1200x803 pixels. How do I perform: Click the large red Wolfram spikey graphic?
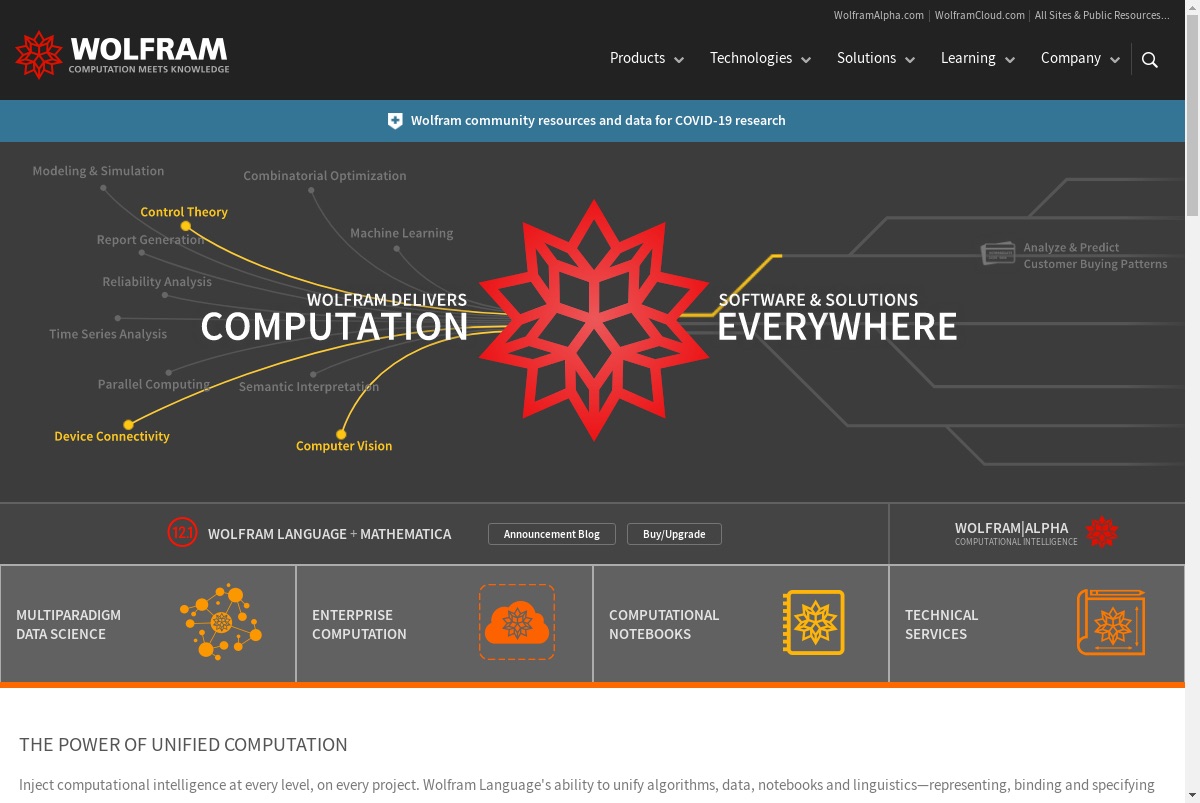click(x=593, y=320)
